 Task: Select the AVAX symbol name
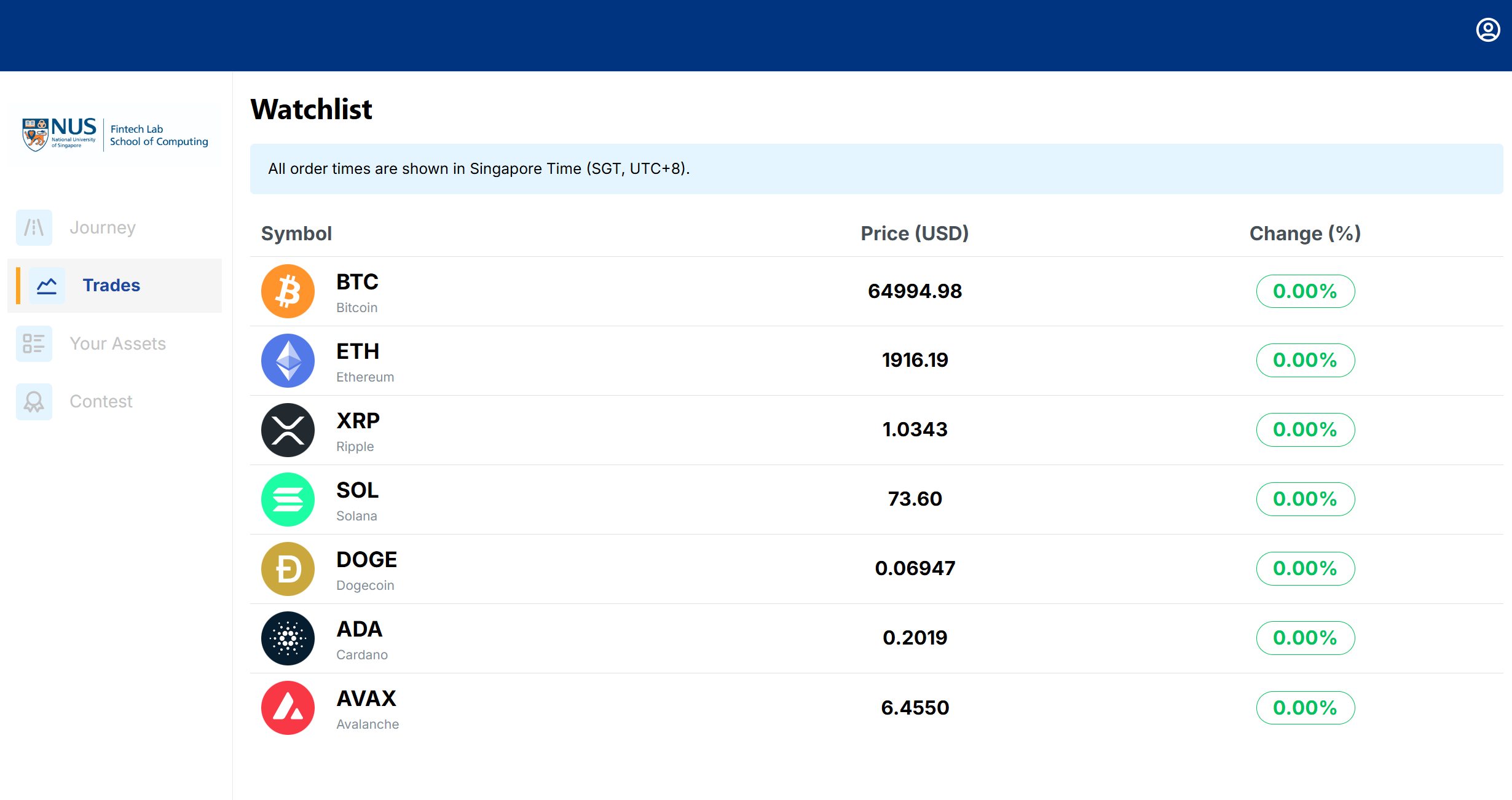click(366, 699)
